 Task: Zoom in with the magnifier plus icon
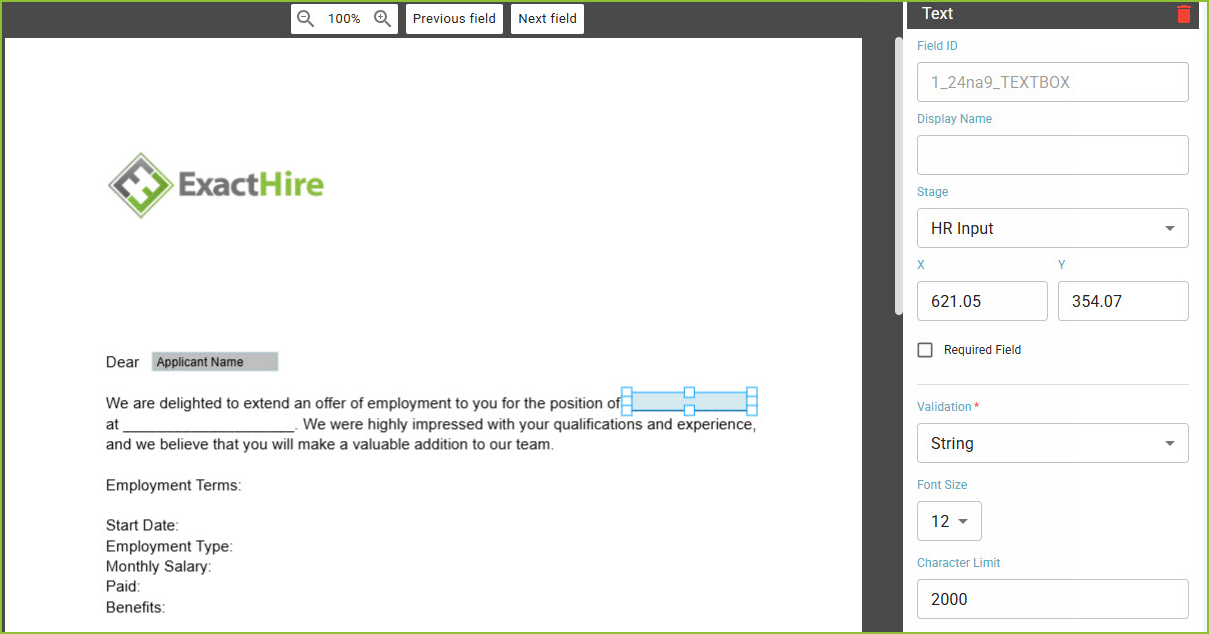click(382, 18)
